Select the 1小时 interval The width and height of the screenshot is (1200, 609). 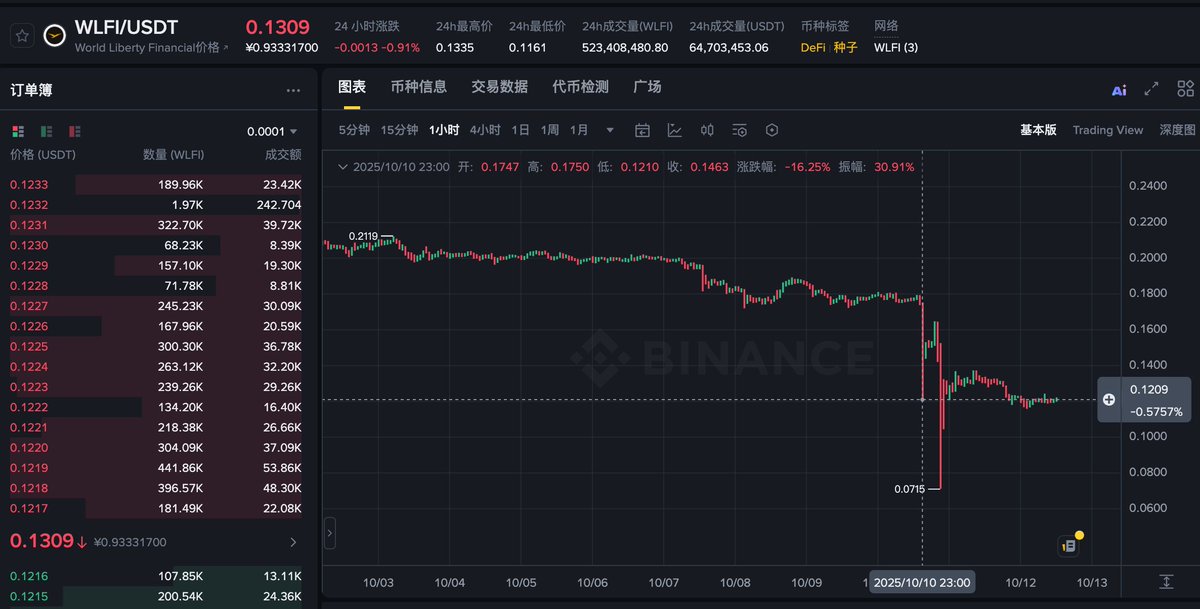(x=444, y=130)
